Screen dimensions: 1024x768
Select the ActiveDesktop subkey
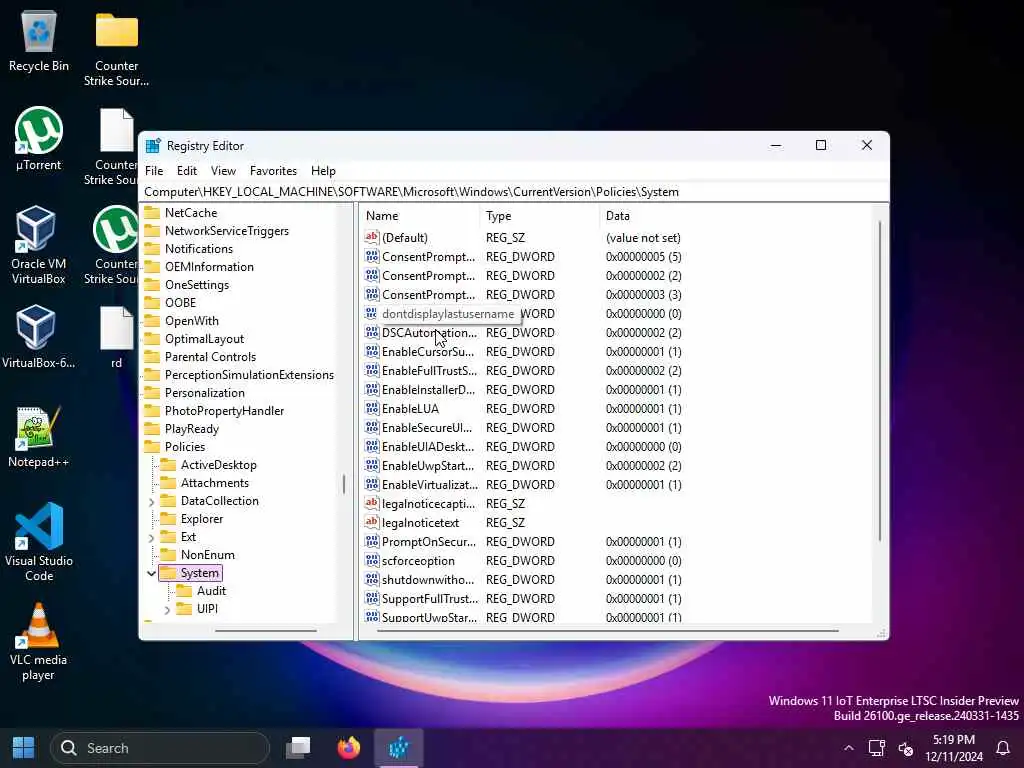point(219,464)
